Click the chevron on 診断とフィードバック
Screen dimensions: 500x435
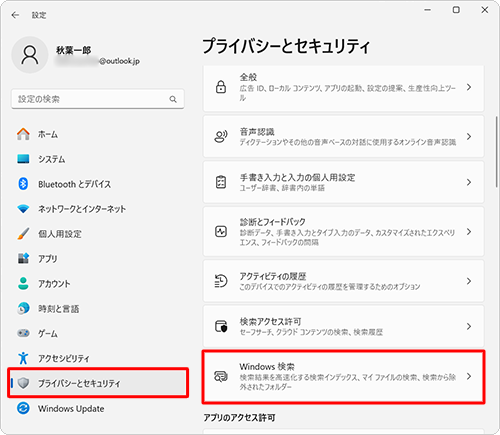(469, 231)
